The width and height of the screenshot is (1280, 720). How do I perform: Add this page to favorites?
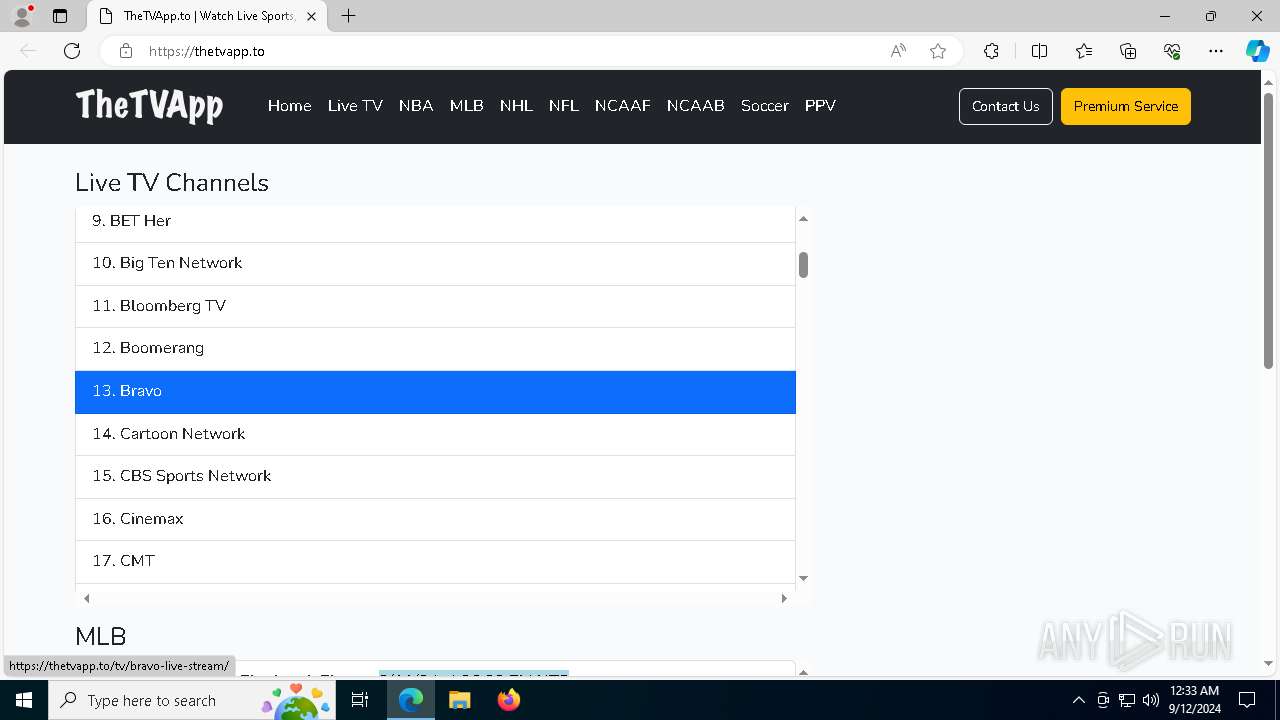point(938,51)
